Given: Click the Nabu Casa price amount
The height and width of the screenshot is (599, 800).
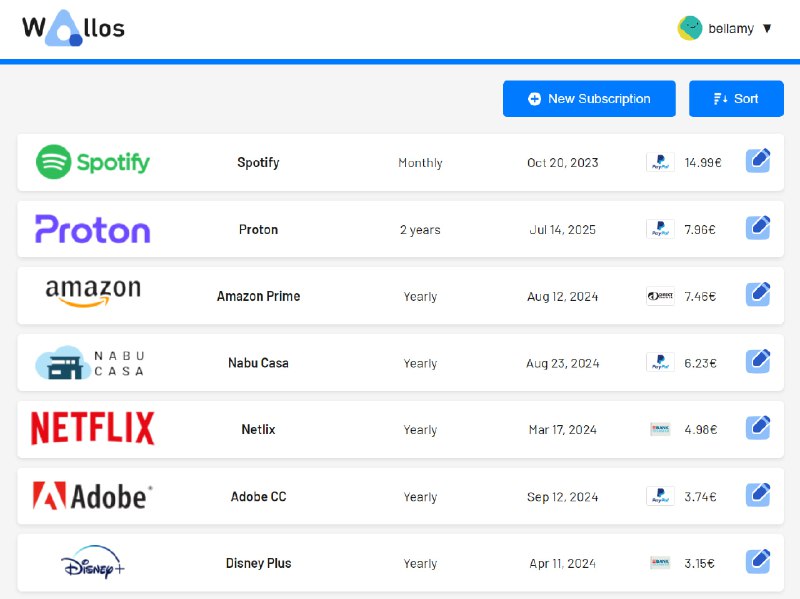Looking at the screenshot, I should (x=700, y=363).
